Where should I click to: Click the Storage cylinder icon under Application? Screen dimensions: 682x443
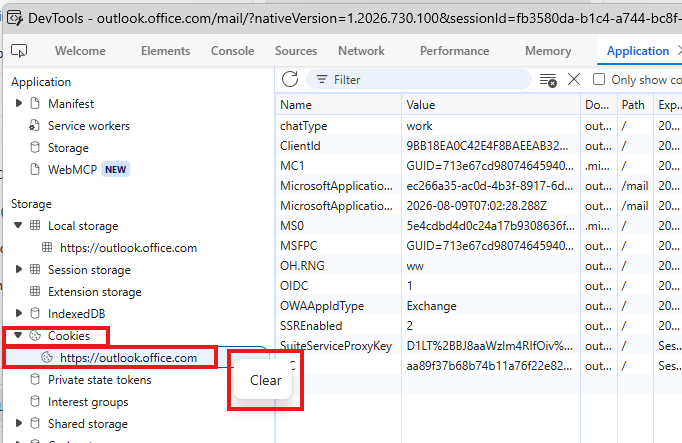pos(35,147)
